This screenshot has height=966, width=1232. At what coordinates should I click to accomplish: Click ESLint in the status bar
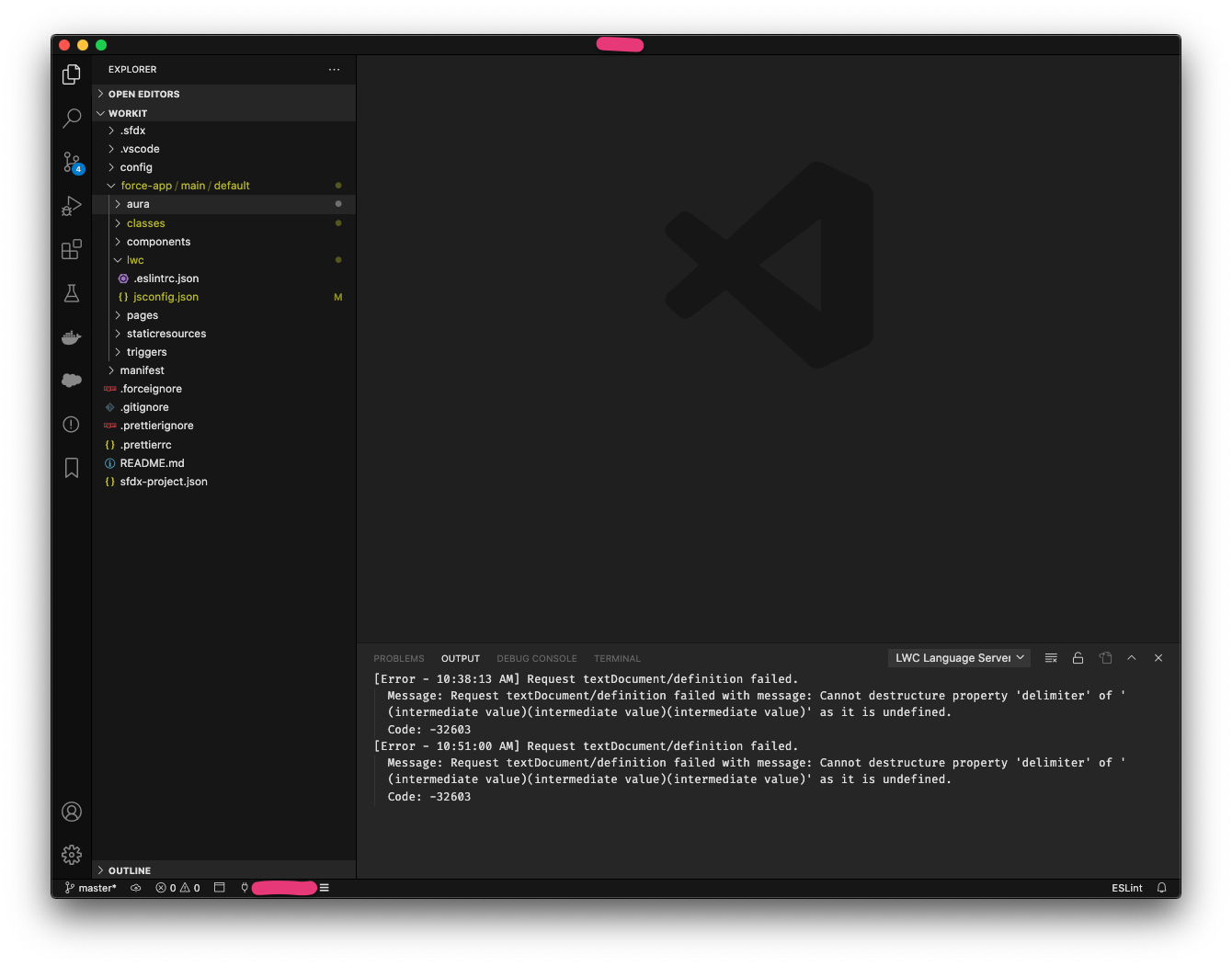(x=1126, y=887)
